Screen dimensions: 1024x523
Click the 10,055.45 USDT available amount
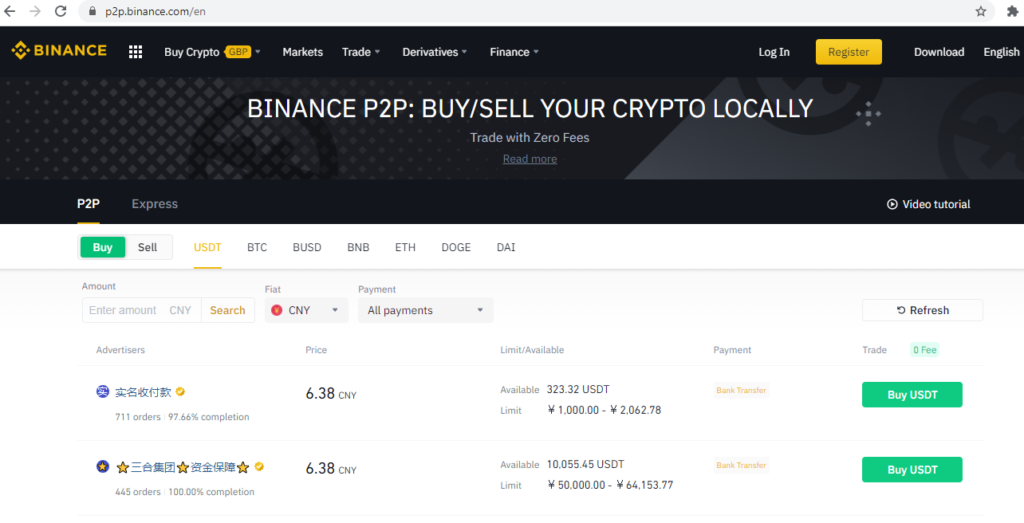pyautogui.click(x=585, y=464)
